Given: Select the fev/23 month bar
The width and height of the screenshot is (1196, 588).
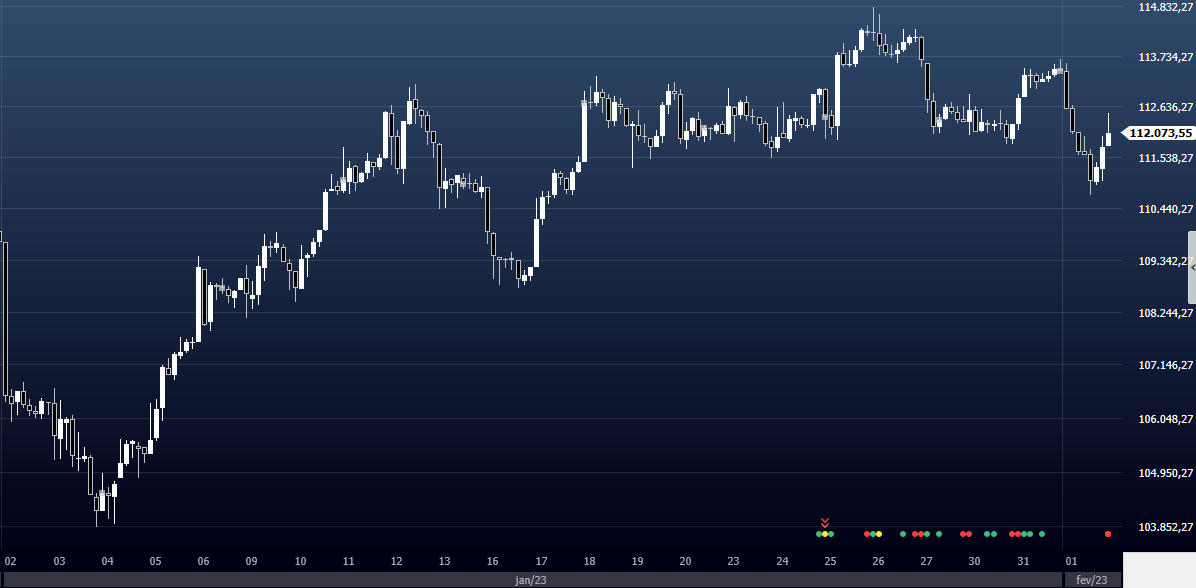Looking at the screenshot, I should pos(1092,579).
